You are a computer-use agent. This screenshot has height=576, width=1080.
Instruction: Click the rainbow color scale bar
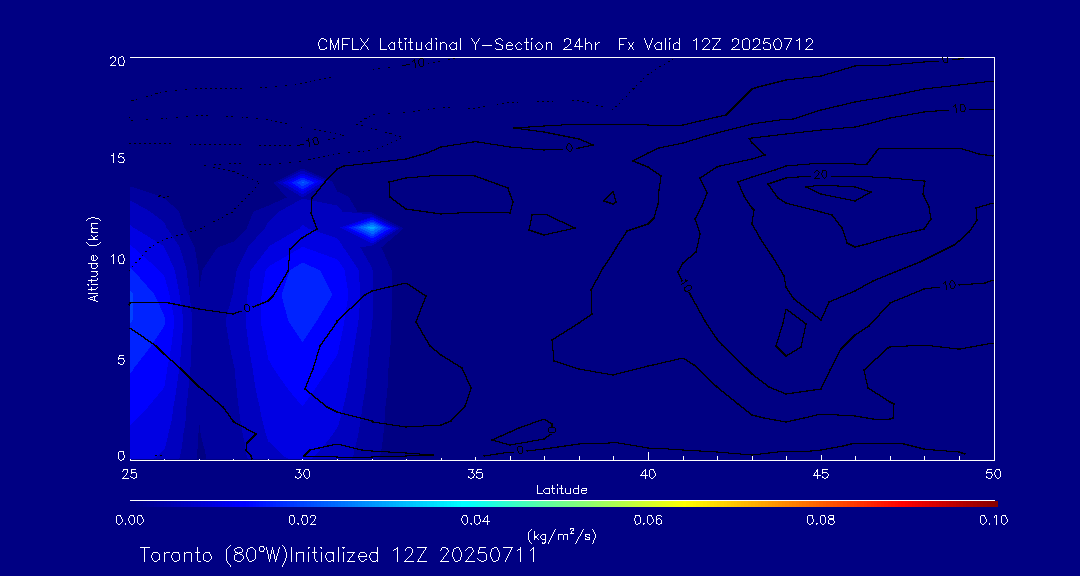563,504
